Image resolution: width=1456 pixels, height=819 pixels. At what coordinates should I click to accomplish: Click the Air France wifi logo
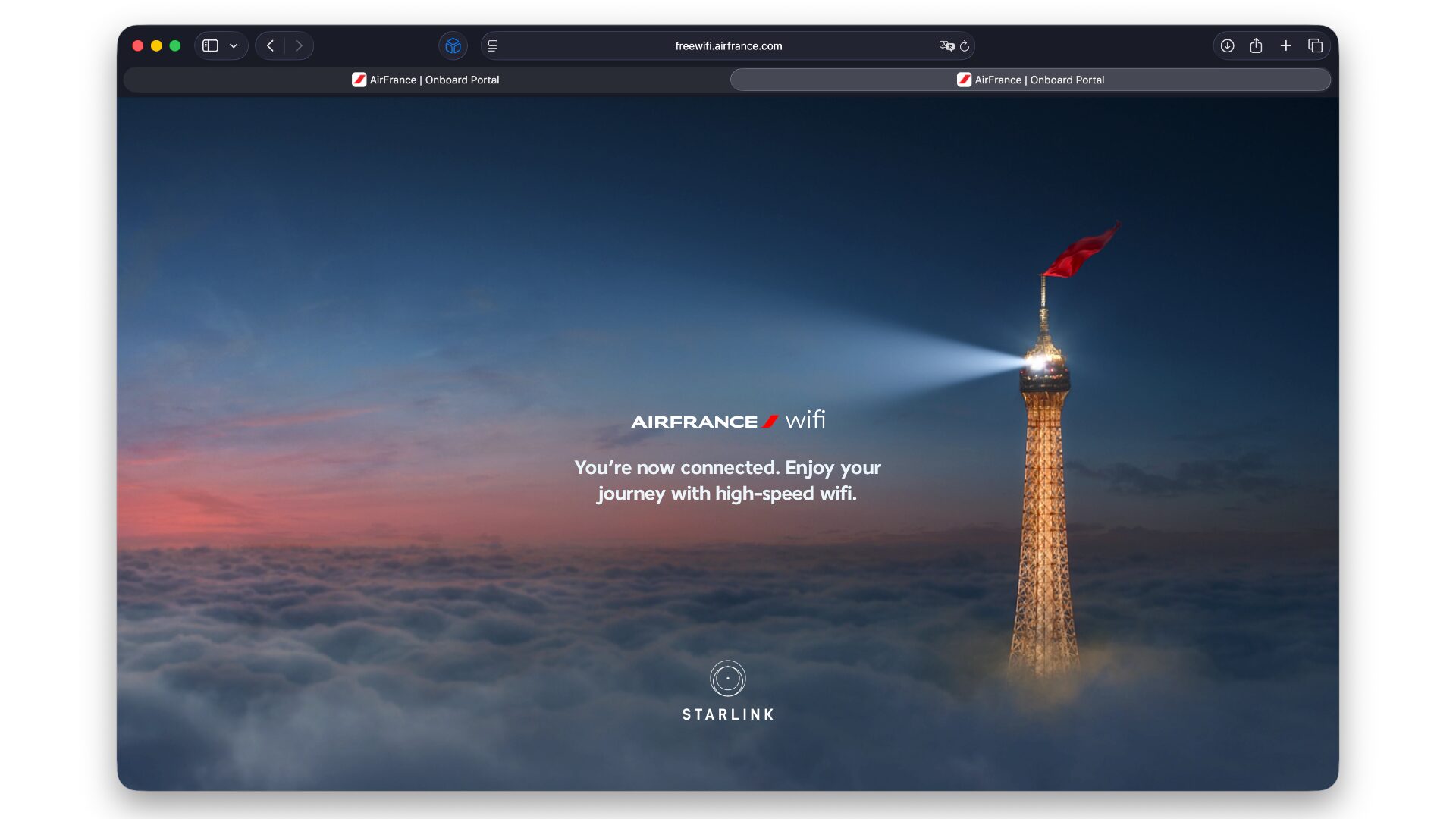[728, 421]
